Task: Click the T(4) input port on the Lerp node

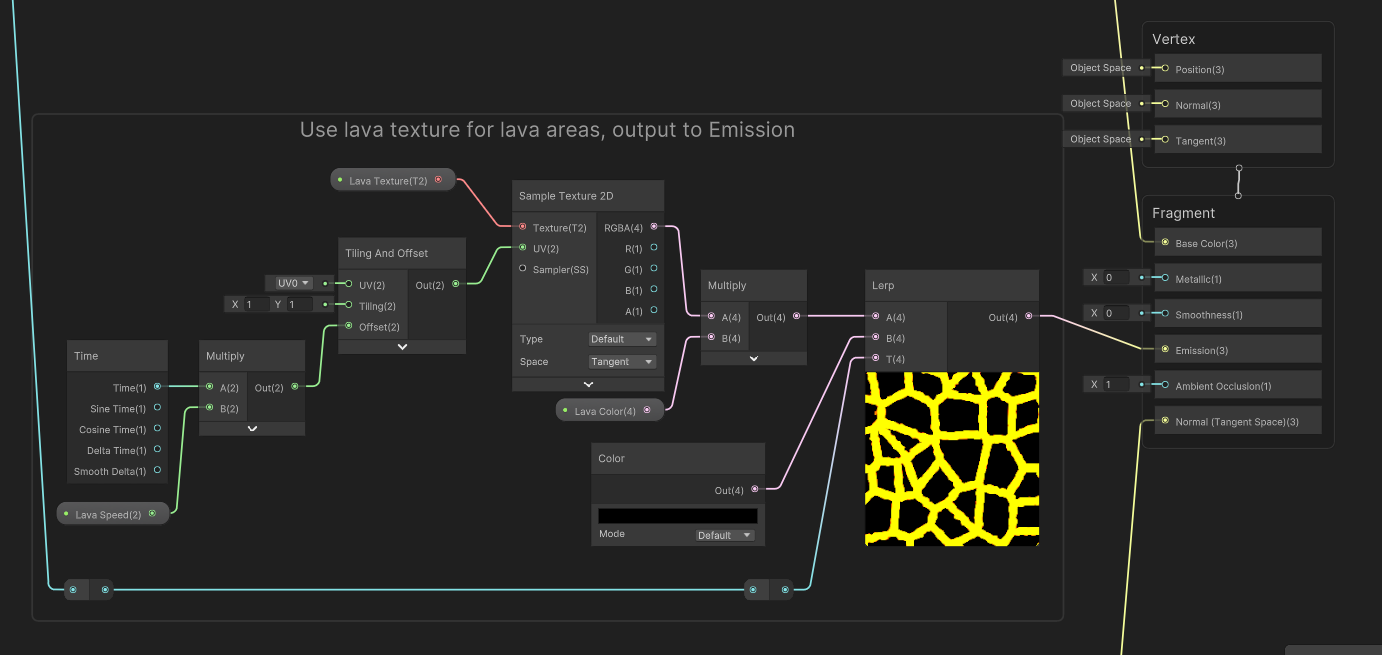Action: click(875, 358)
